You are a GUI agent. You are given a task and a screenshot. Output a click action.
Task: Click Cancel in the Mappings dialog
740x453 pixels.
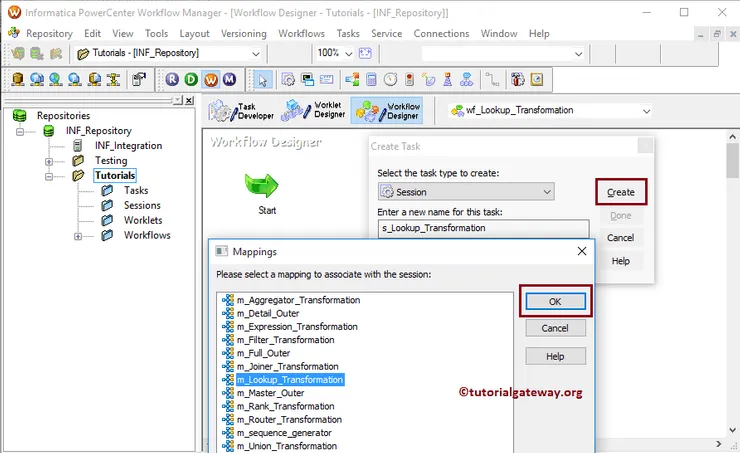click(555, 328)
